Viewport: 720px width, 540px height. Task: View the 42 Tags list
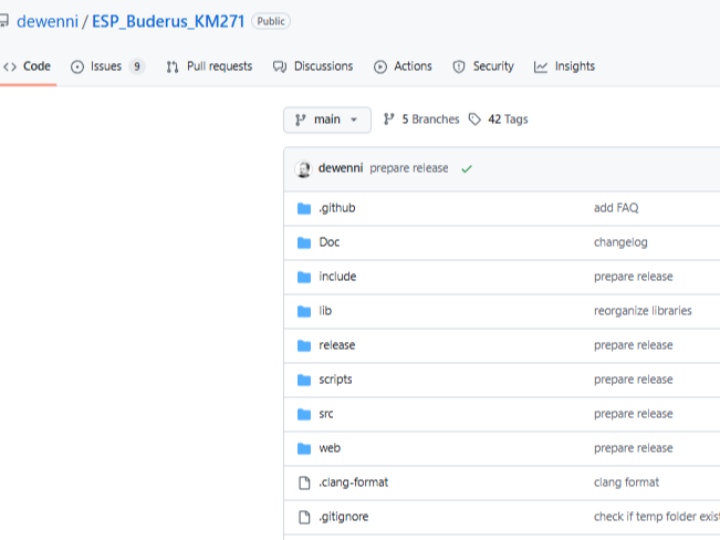507,120
